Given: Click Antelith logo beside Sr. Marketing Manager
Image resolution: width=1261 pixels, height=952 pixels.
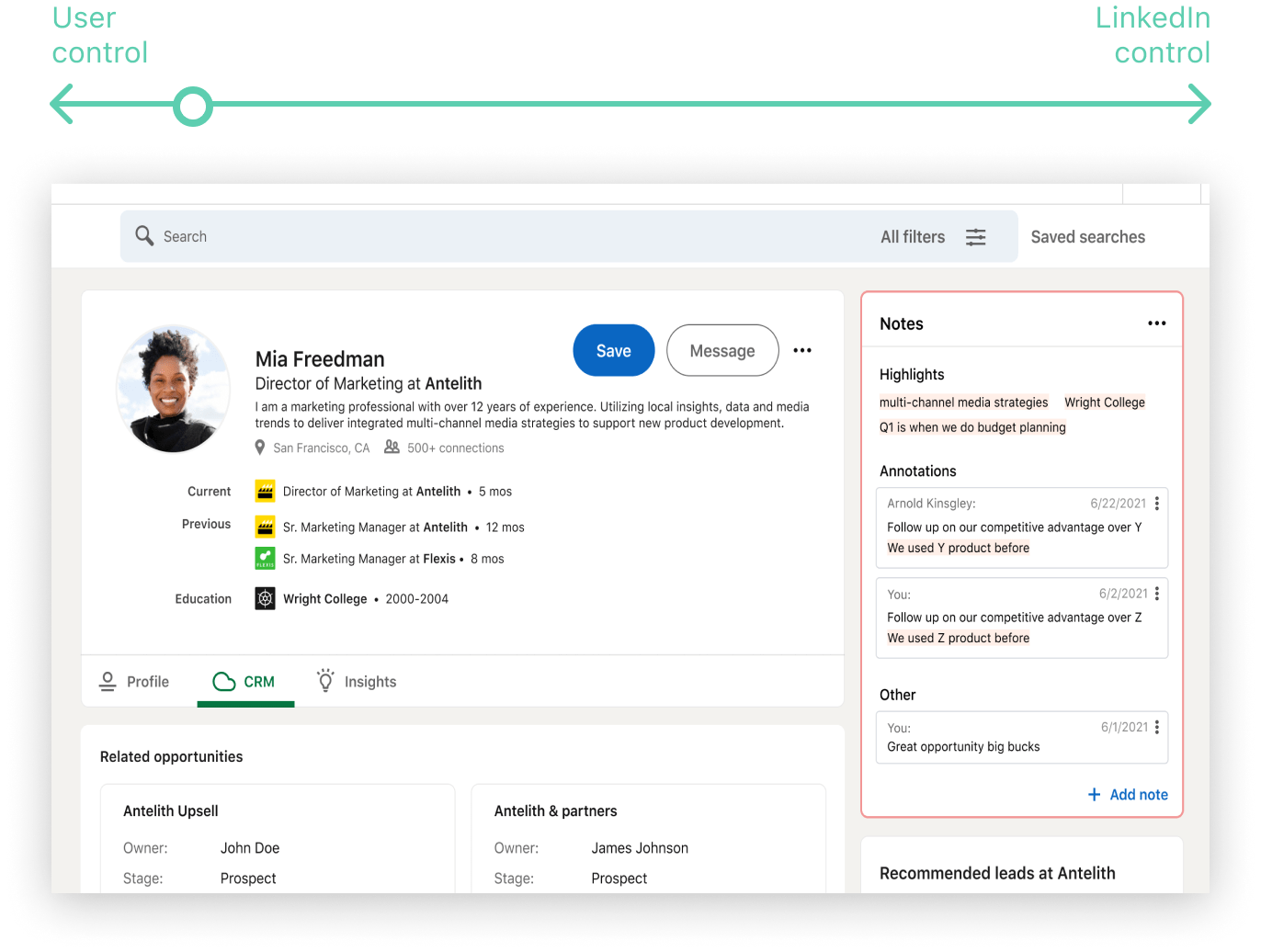Looking at the screenshot, I should click(265, 527).
